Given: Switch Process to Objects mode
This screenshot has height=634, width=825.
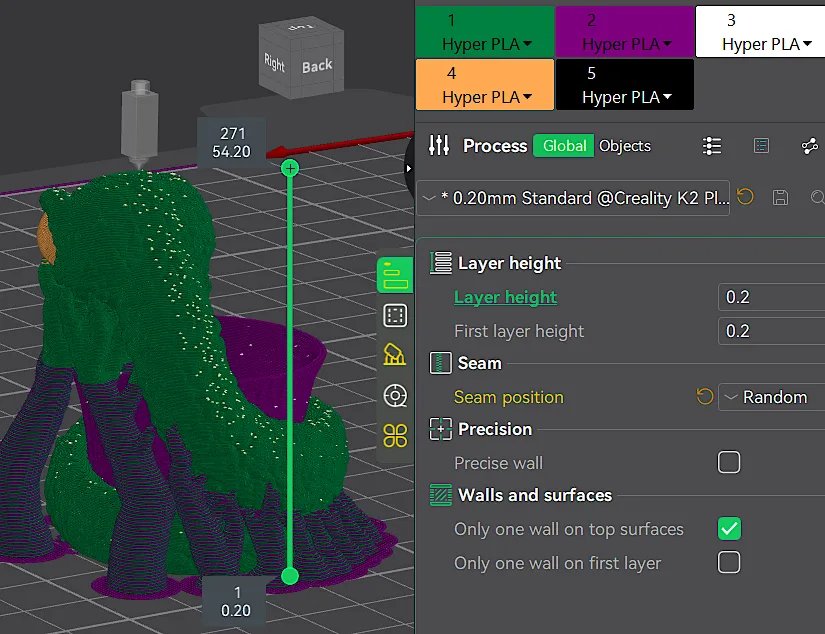Looking at the screenshot, I should coord(625,146).
